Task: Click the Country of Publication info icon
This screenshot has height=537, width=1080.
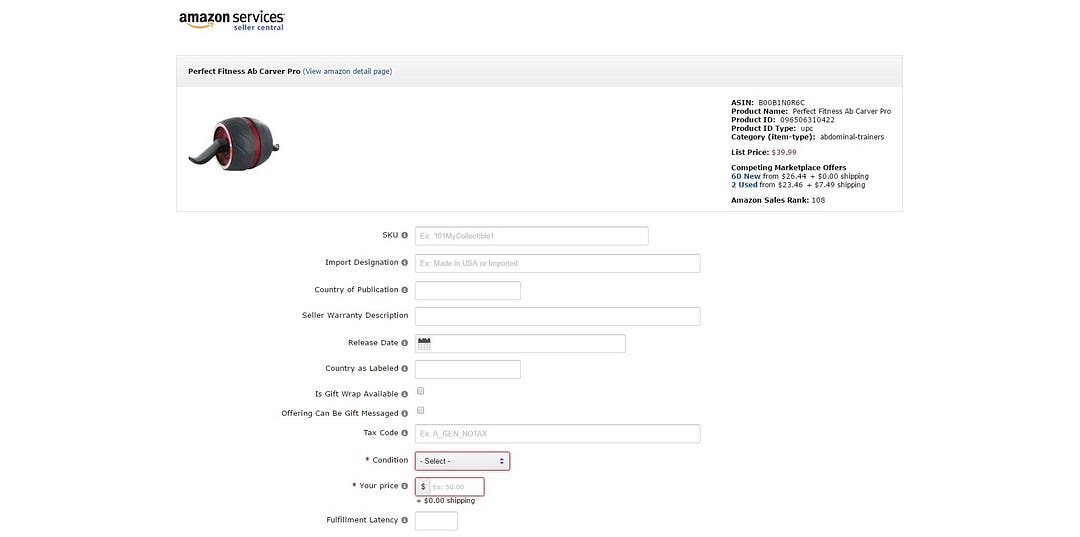Action: pos(405,291)
